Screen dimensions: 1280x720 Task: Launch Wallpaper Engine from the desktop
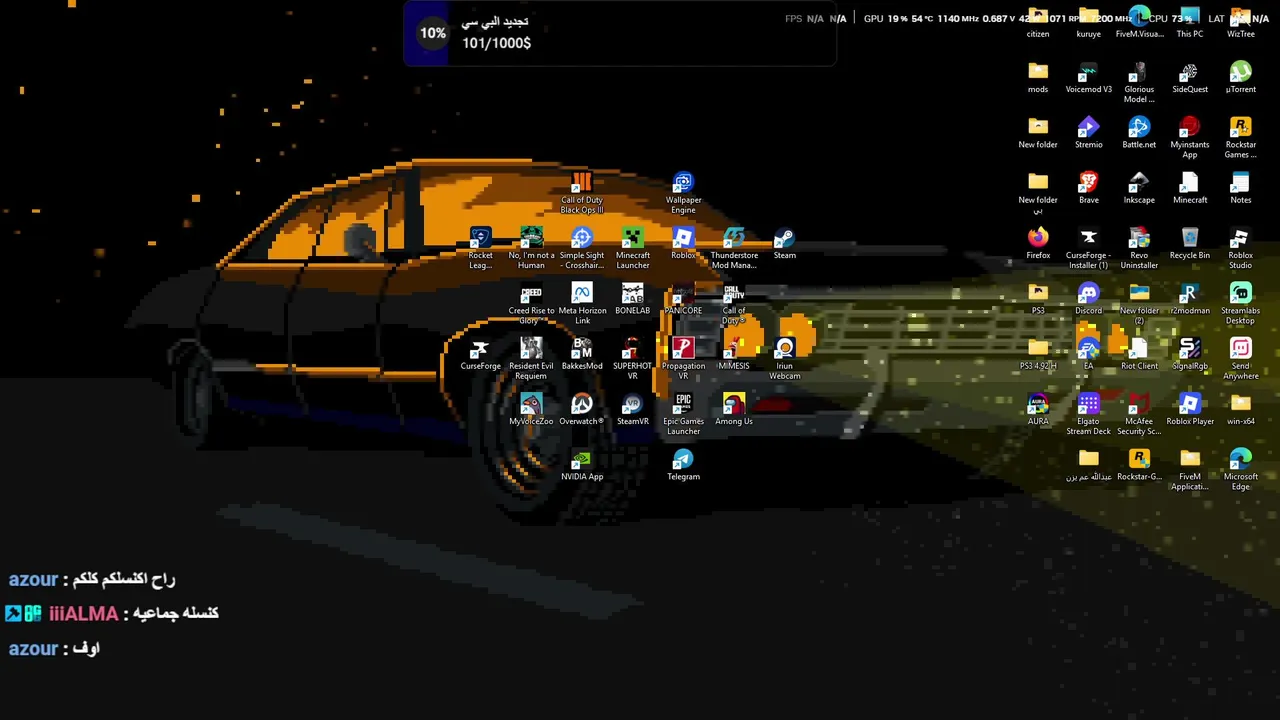click(683, 192)
